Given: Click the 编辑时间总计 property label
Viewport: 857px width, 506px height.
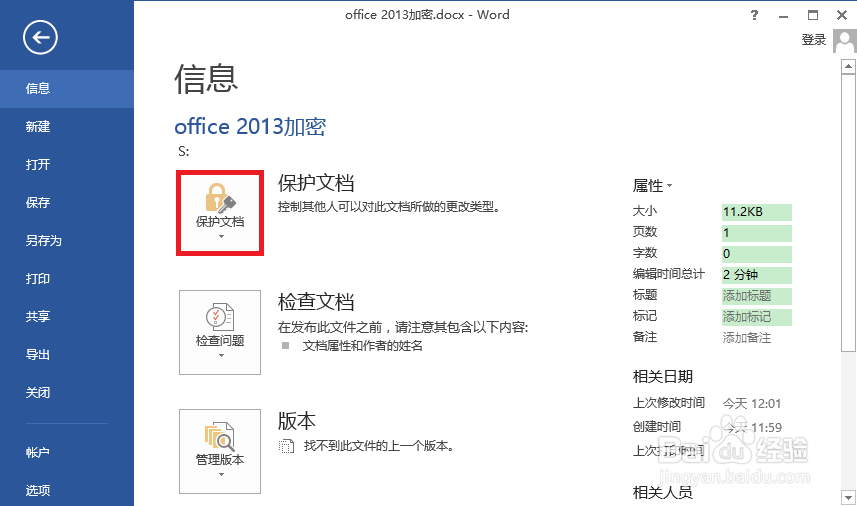Looking at the screenshot, I should (668, 274).
